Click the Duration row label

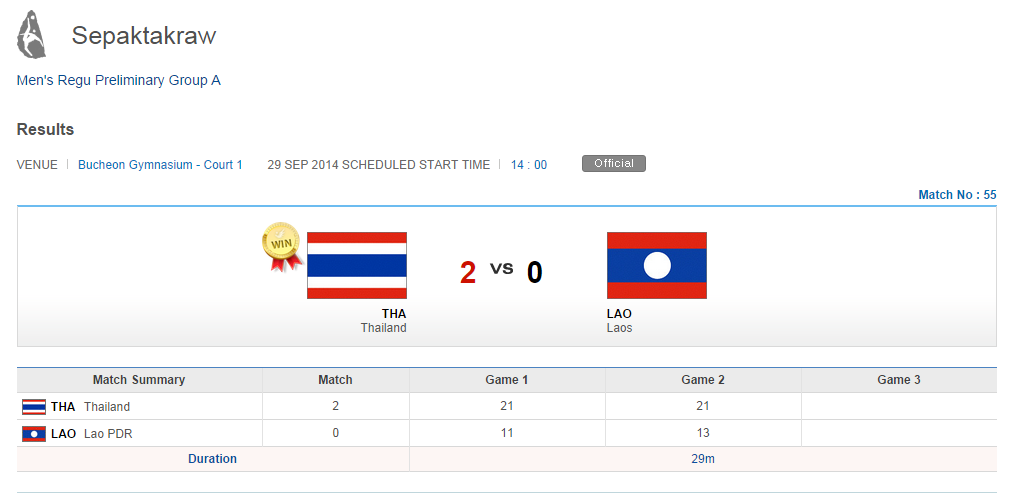212,459
